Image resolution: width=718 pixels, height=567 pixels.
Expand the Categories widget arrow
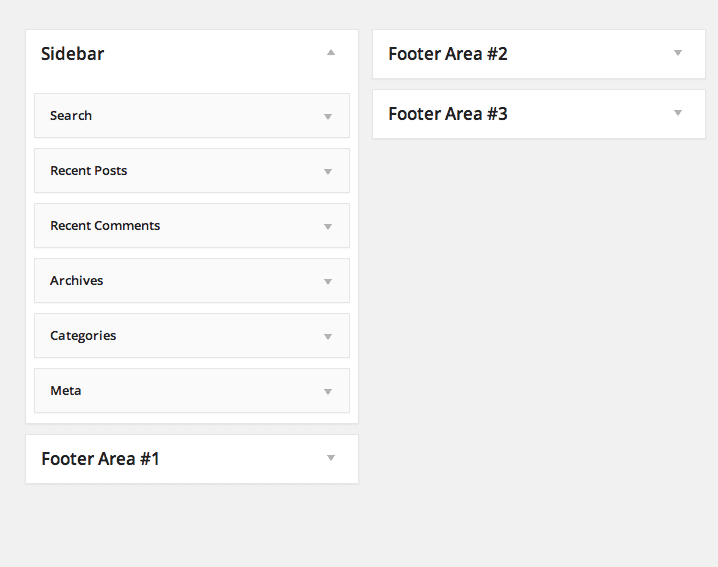327,336
